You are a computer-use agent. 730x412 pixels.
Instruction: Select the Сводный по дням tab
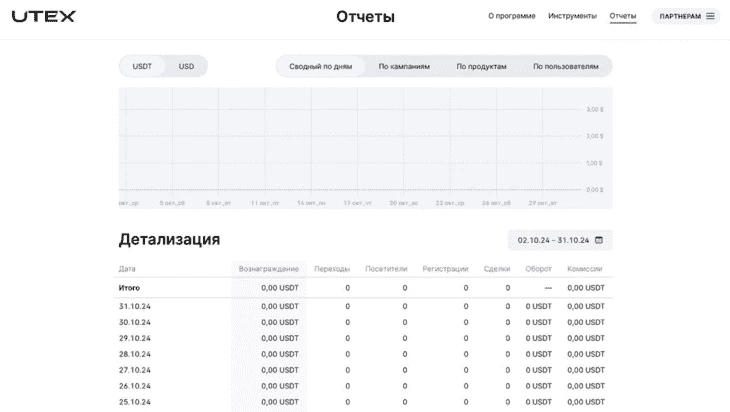[320, 66]
